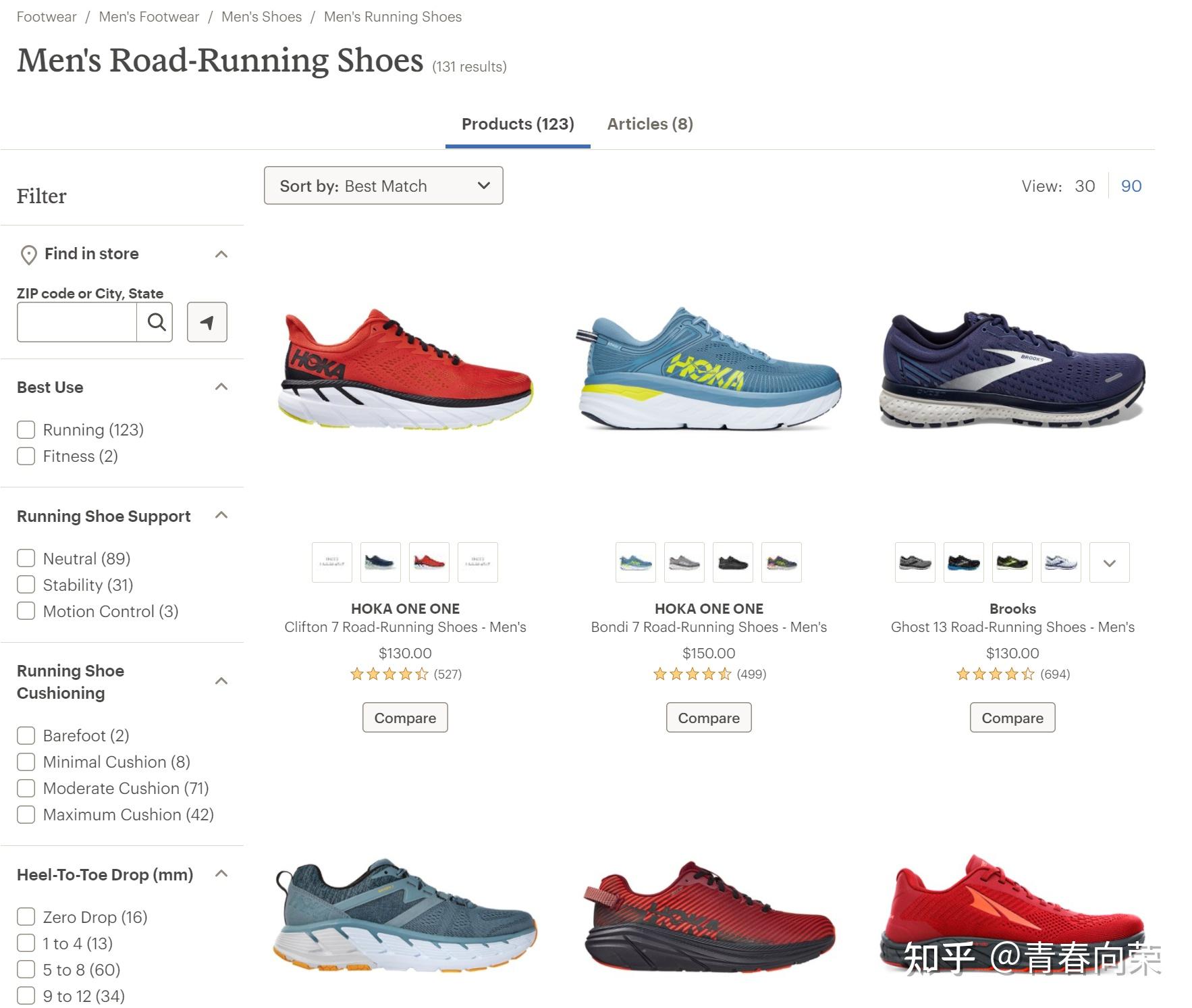Screen dimensions: 1192x1008
Task: Compare the Clifton 7 shoes
Action: [405, 718]
